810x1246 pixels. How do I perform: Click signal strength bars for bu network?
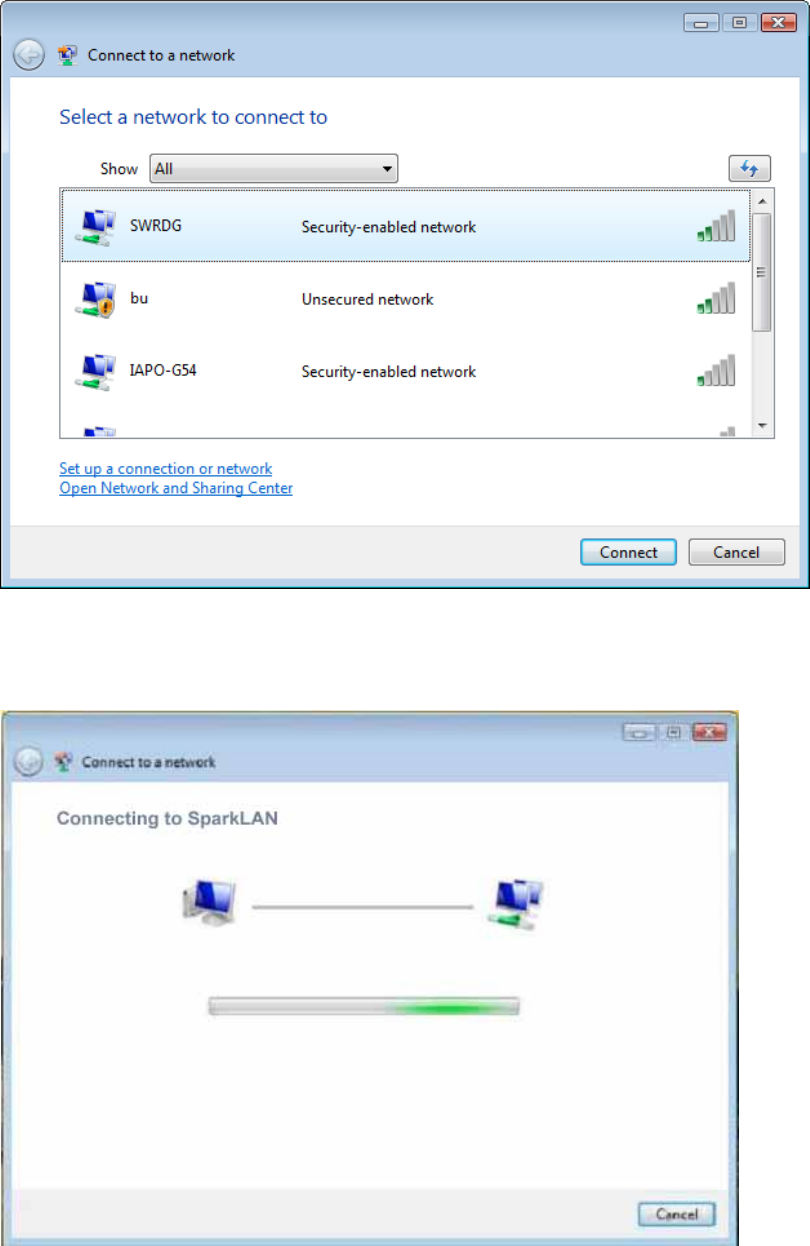(x=716, y=298)
